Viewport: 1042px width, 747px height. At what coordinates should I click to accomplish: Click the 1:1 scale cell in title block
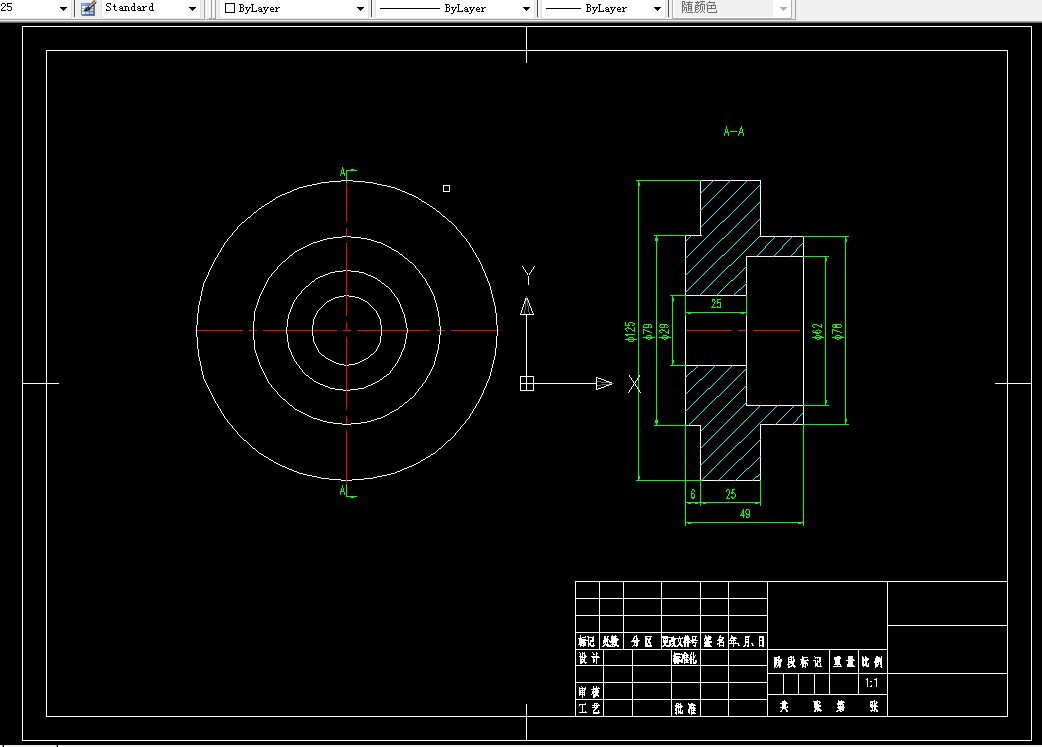pos(872,683)
